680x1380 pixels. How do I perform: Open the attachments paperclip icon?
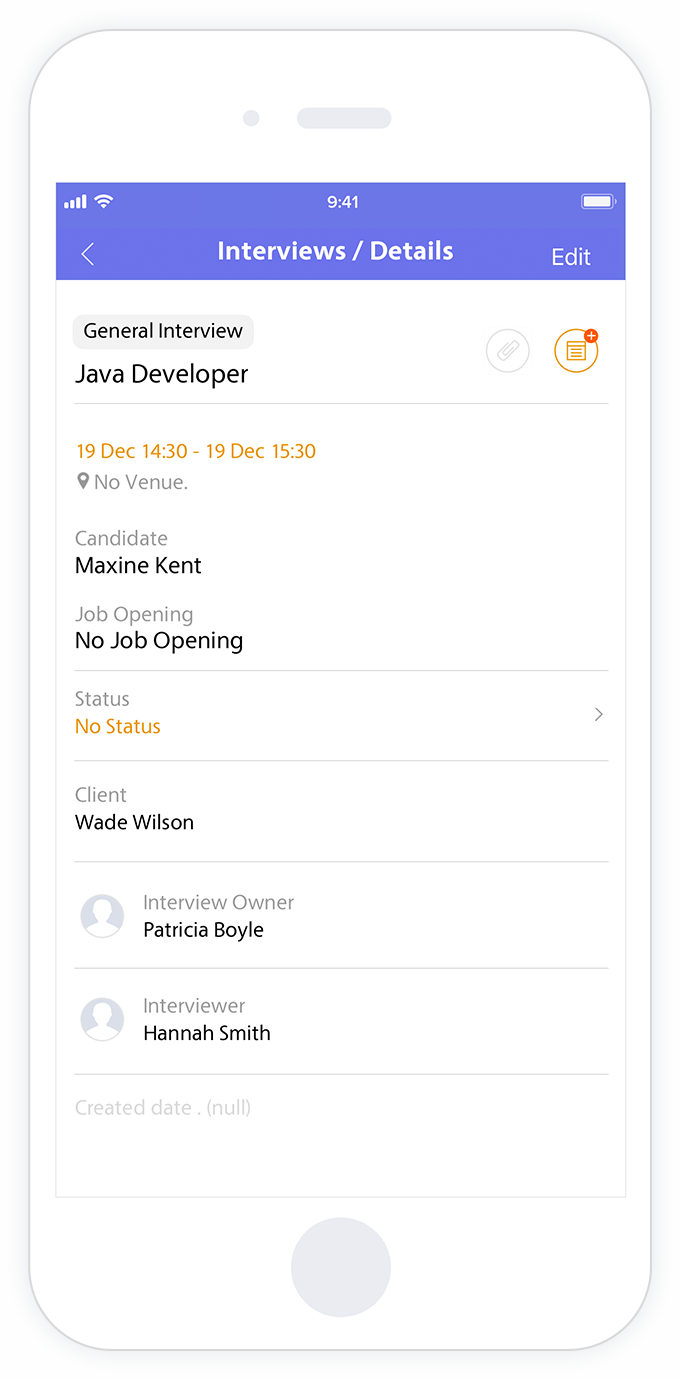pos(507,351)
